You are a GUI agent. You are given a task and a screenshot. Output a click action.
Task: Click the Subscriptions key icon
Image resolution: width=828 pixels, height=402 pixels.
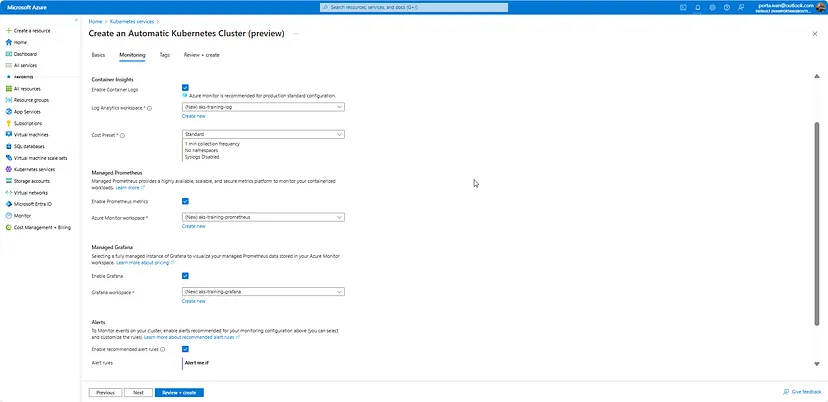click(8, 123)
